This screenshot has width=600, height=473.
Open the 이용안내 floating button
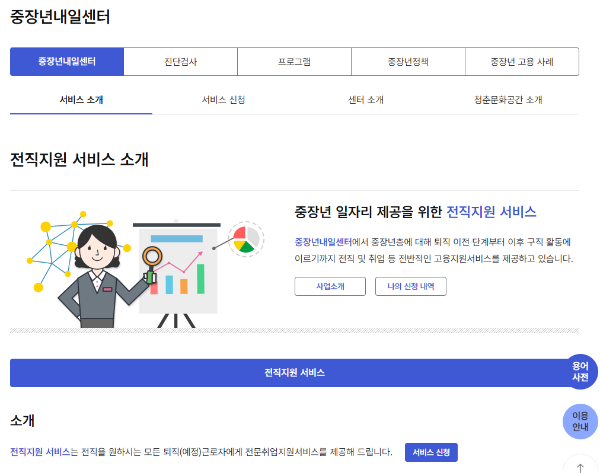tap(580, 421)
